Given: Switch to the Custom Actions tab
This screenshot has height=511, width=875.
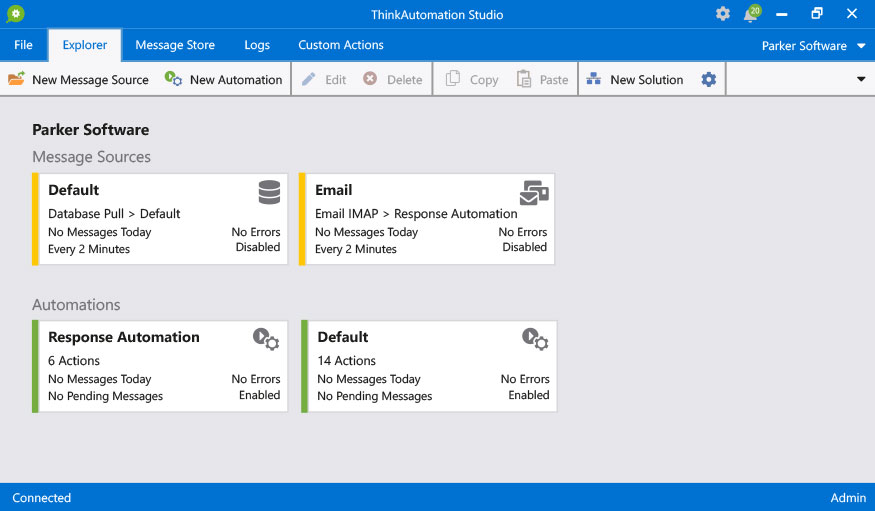Looking at the screenshot, I should coord(340,45).
